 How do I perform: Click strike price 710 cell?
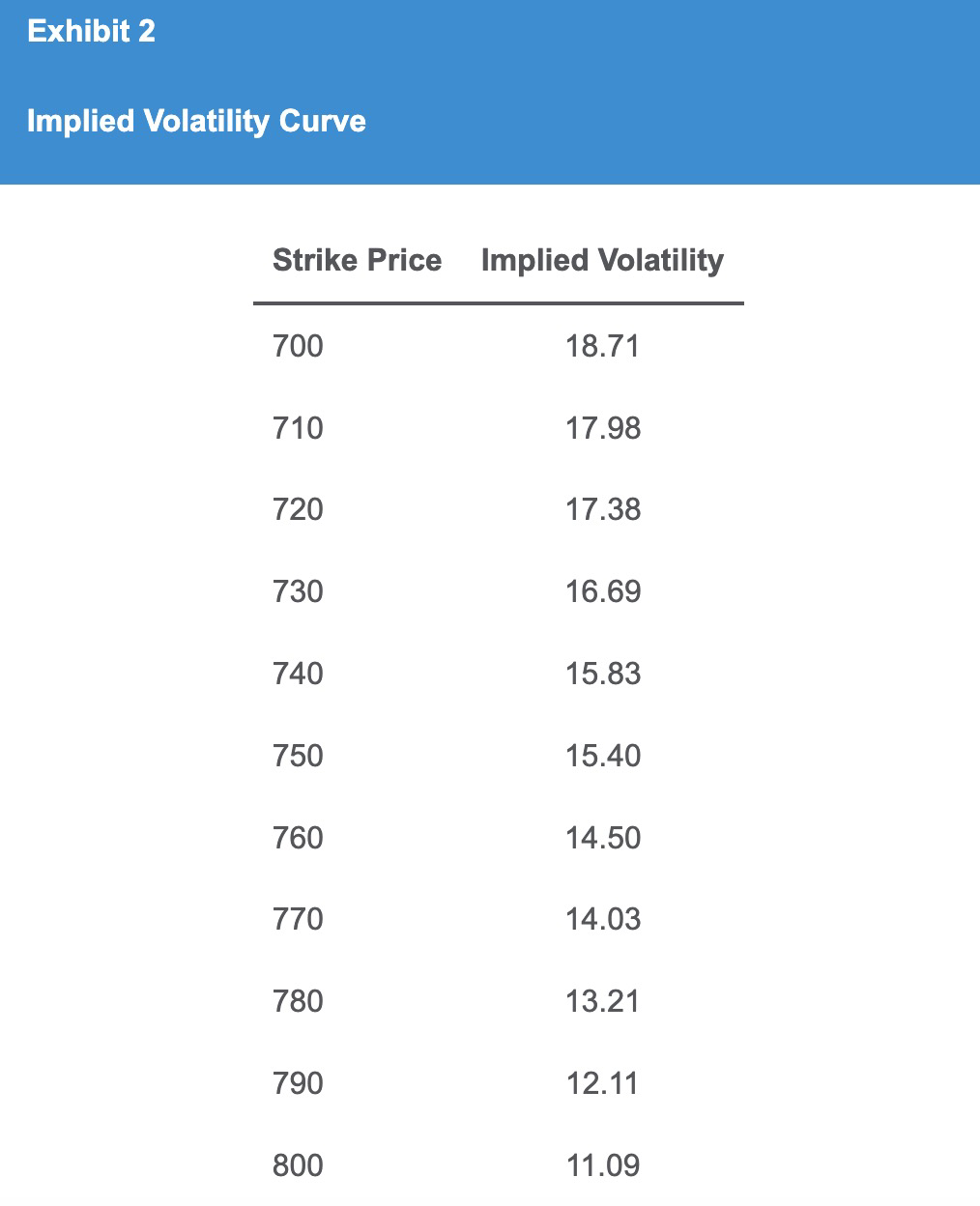298,428
